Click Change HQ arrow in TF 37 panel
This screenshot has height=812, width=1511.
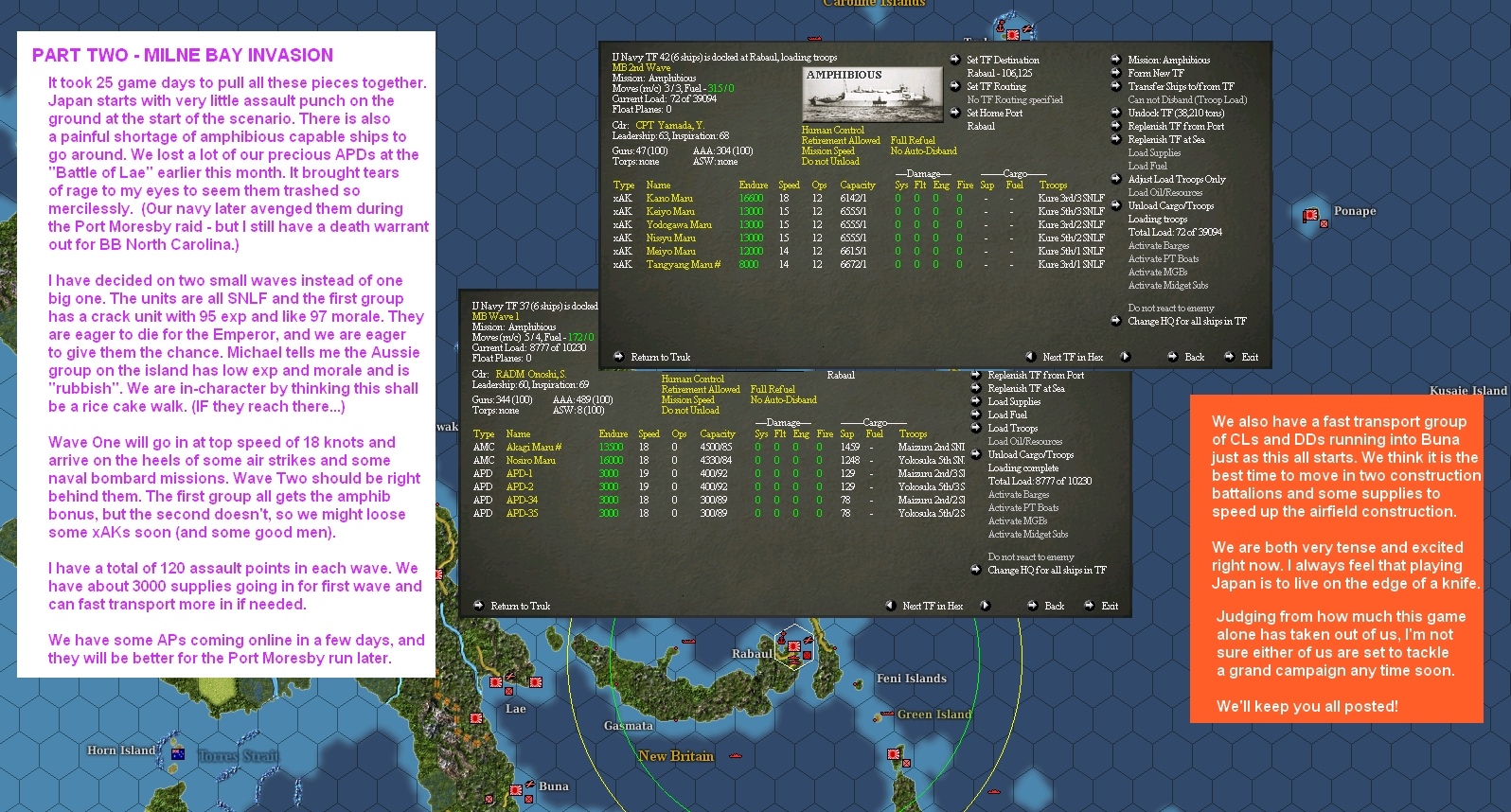click(976, 570)
